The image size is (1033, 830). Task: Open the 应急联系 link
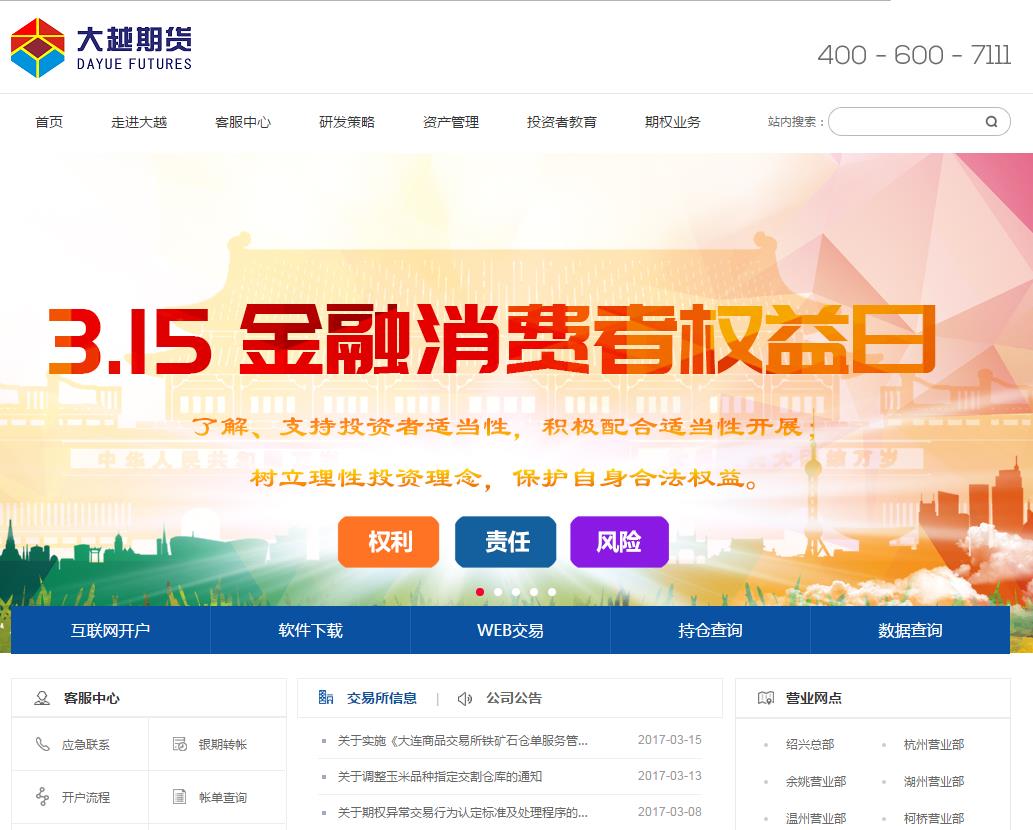(x=86, y=744)
